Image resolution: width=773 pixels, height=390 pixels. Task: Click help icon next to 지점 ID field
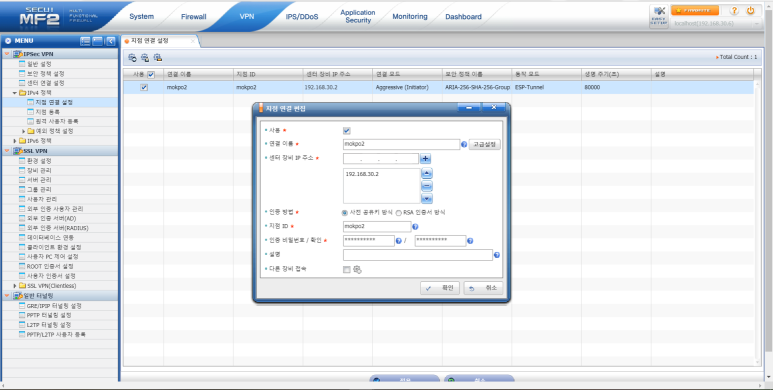click(x=415, y=227)
